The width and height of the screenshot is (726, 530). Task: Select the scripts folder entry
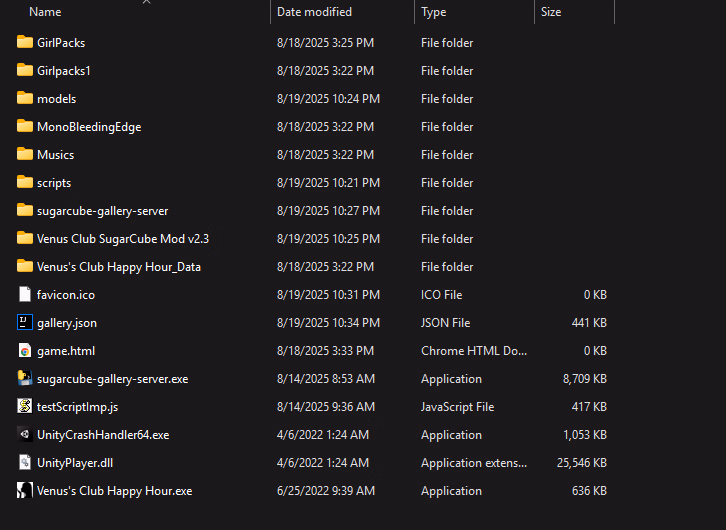pyautogui.click(x=54, y=183)
